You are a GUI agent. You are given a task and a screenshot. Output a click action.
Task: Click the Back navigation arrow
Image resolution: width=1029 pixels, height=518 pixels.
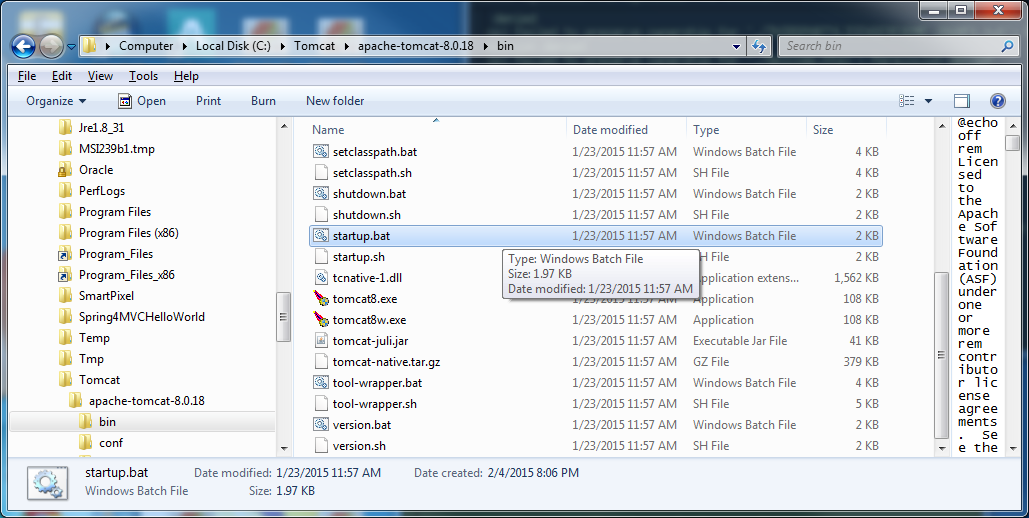(24, 46)
